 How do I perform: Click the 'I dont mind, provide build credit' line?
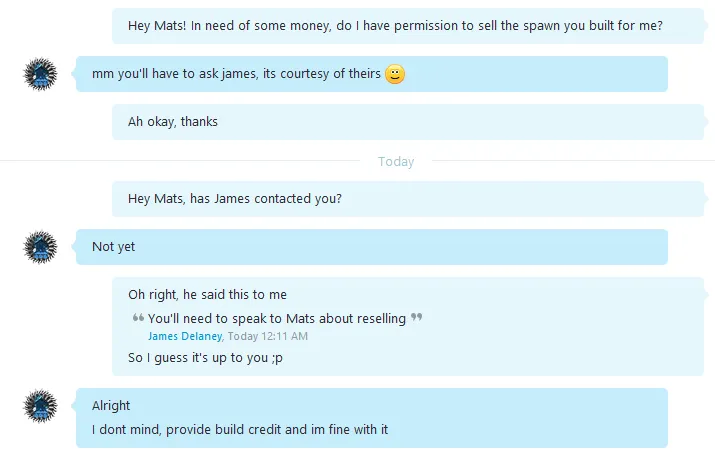(x=240, y=429)
